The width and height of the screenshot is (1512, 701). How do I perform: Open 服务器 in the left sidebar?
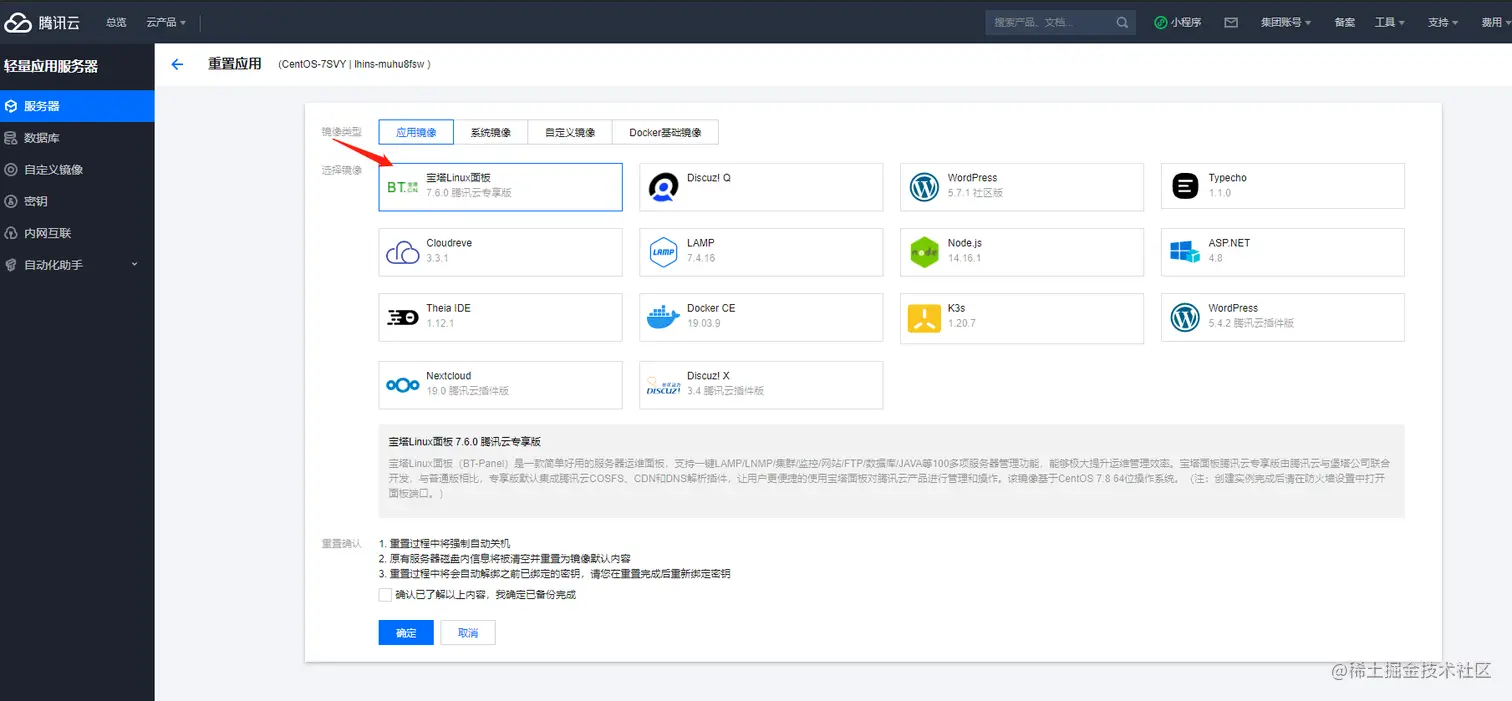[77, 106]
